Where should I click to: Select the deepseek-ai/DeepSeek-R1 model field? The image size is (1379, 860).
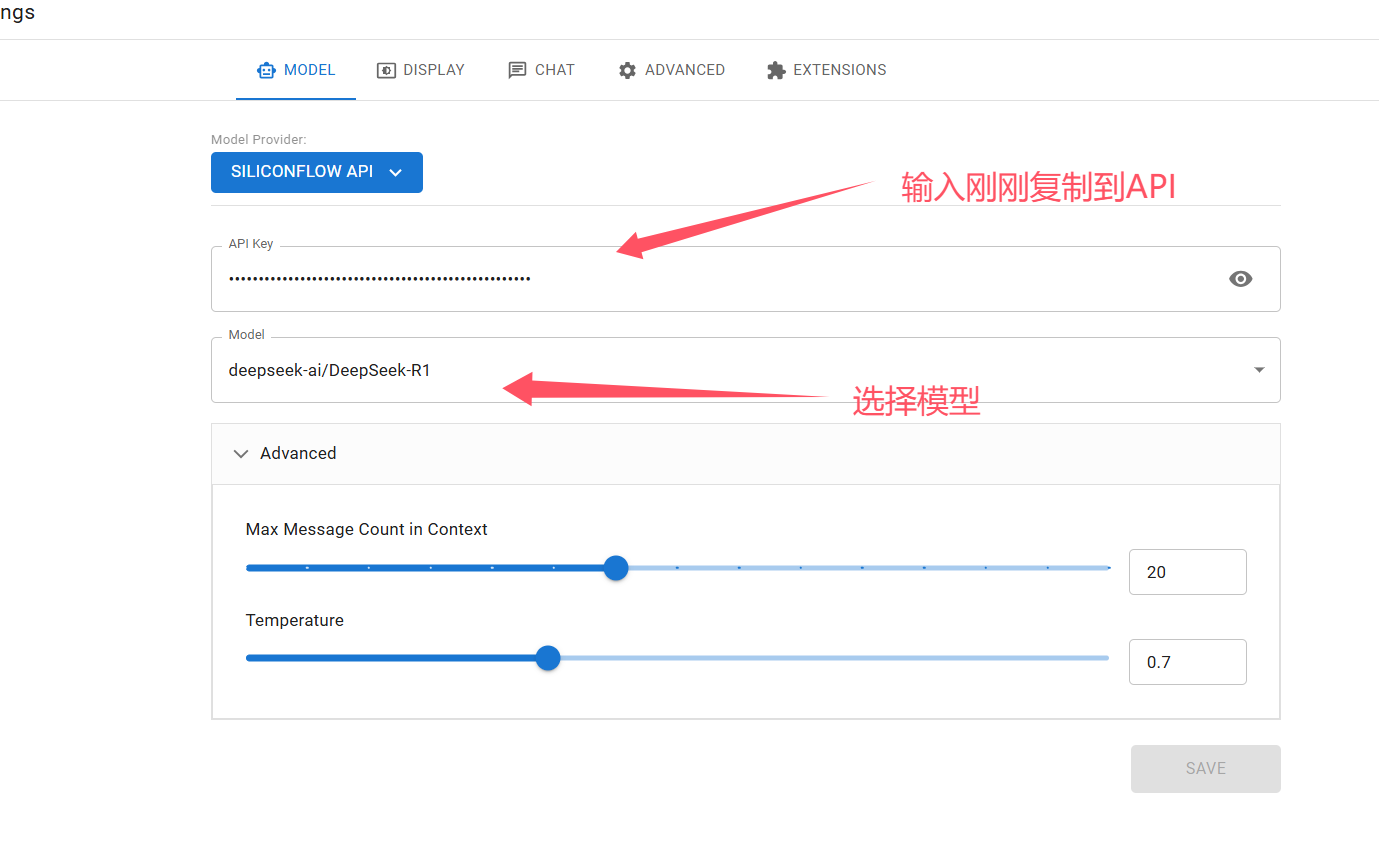tap(745, 370)
